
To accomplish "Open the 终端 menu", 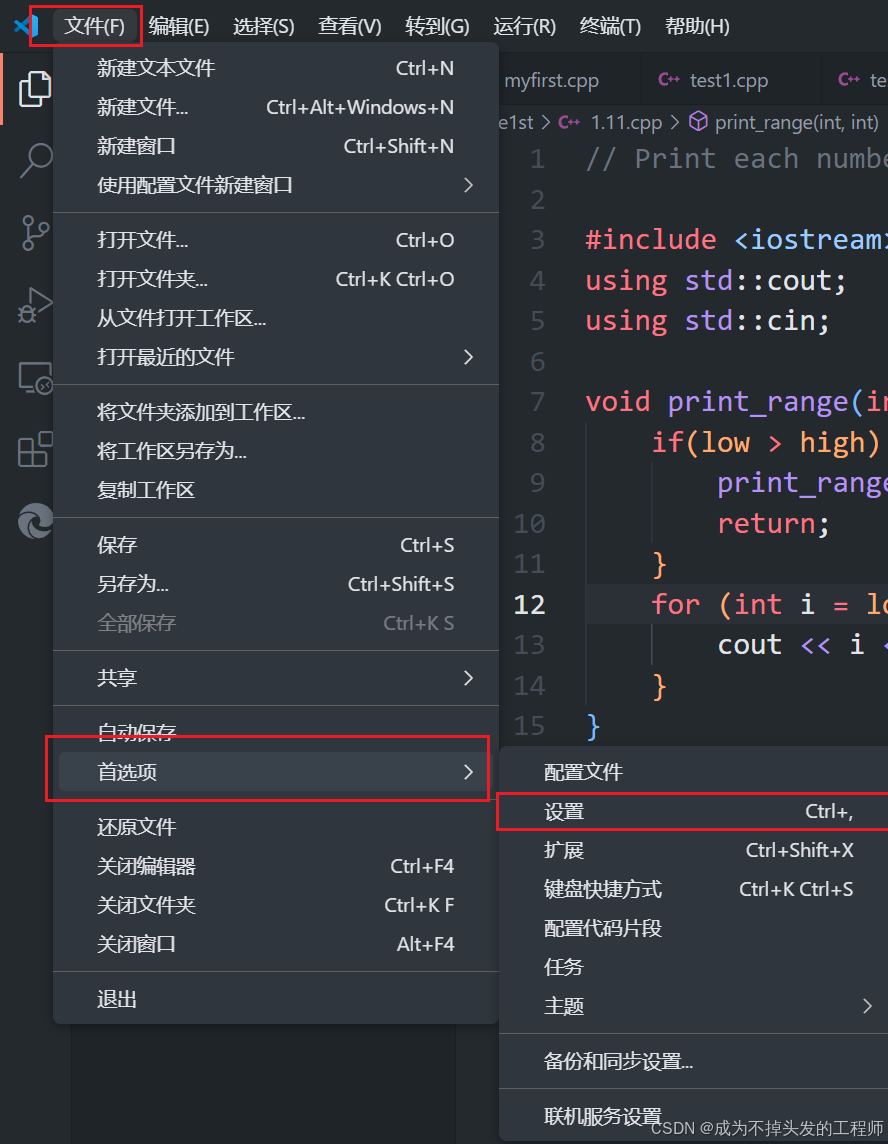I will click(x=609, y=26).
